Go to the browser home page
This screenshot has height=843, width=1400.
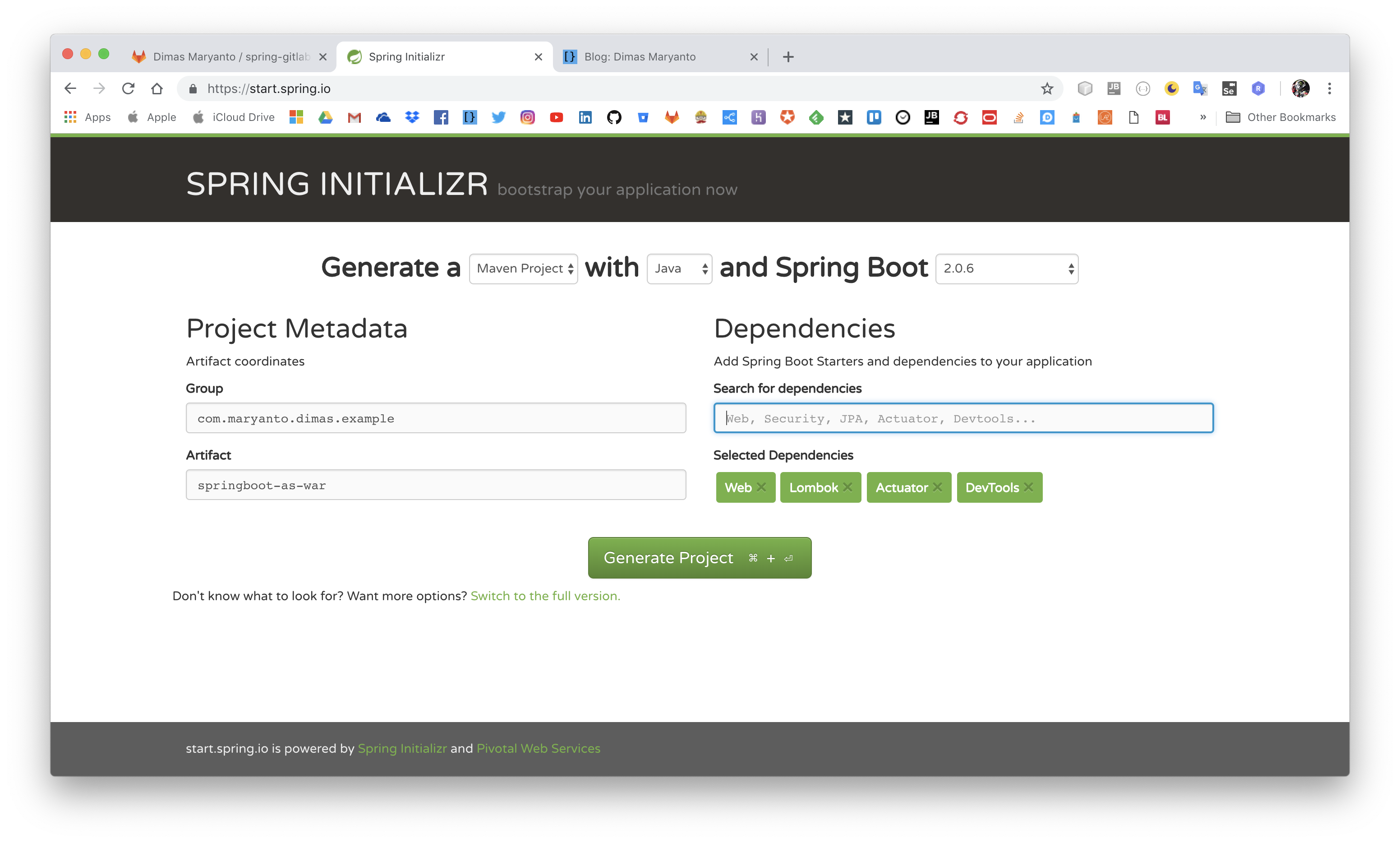click(157, 88)
